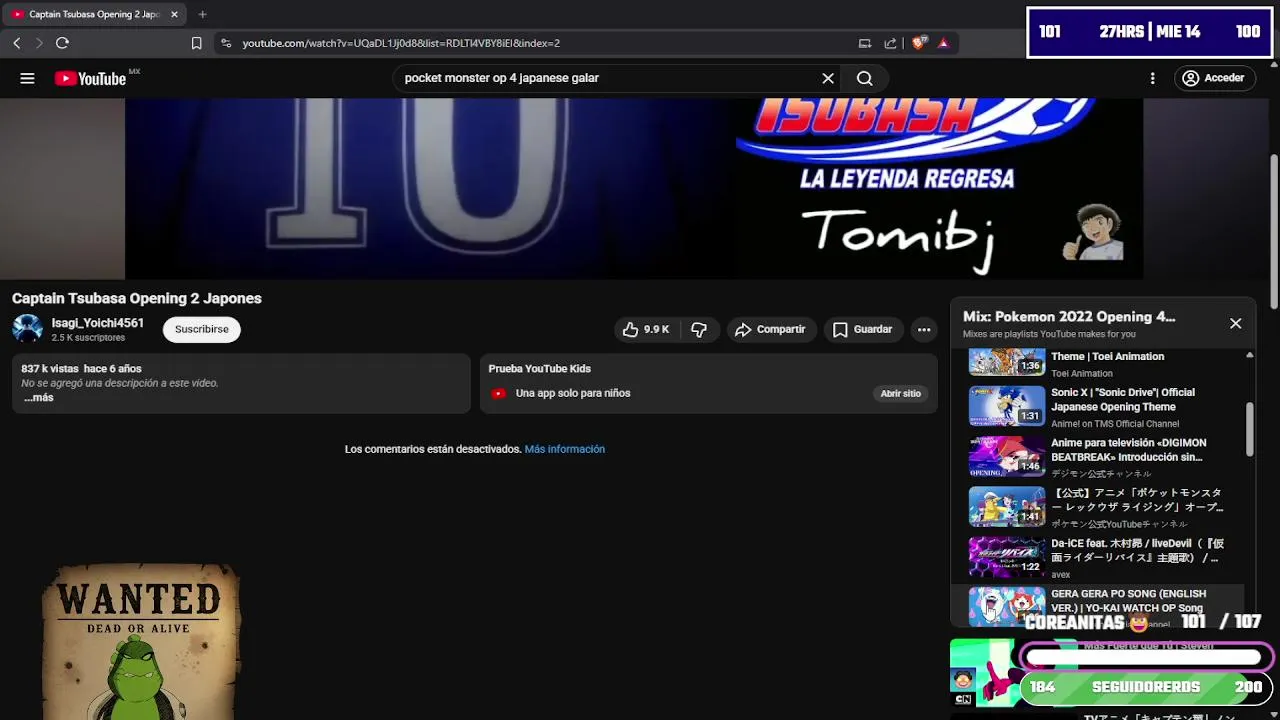
Task: Click the Mix: Pokemon 2022 Opening title
Action: pos(1069,317)
